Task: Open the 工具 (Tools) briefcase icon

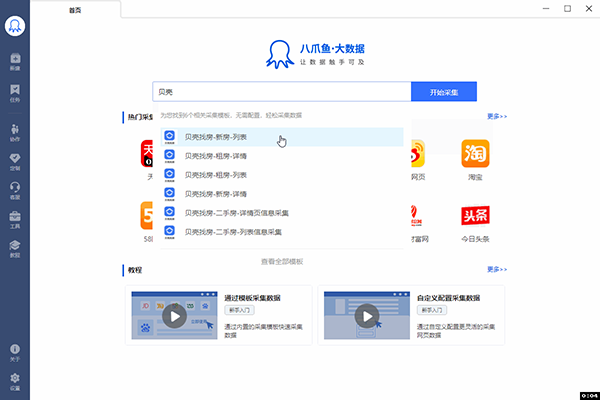Action: click(15, 218)
